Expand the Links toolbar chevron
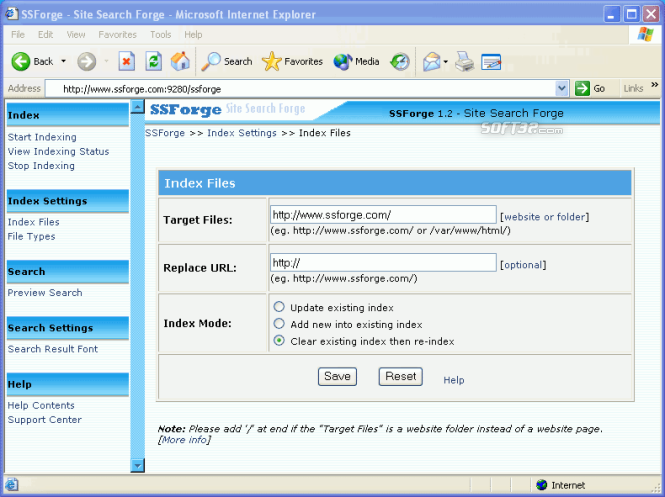This screenshot has width=665, height=497. [x=654, y=85]
